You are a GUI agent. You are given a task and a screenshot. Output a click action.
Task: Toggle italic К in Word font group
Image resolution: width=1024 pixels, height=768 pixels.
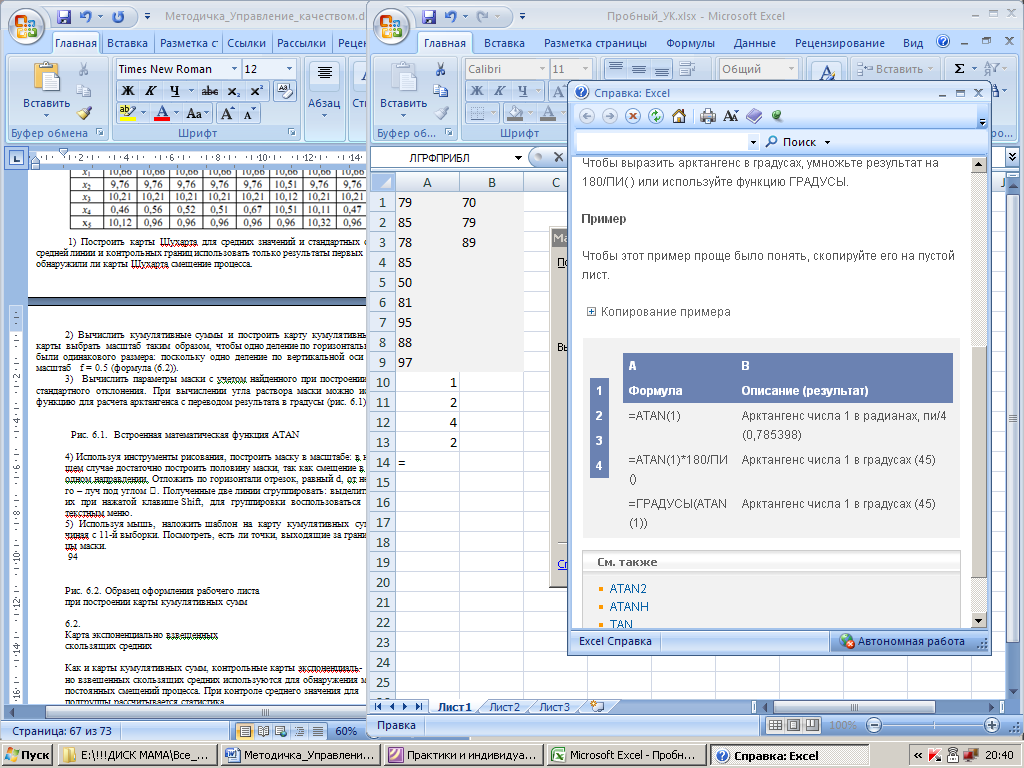[151, 91]
